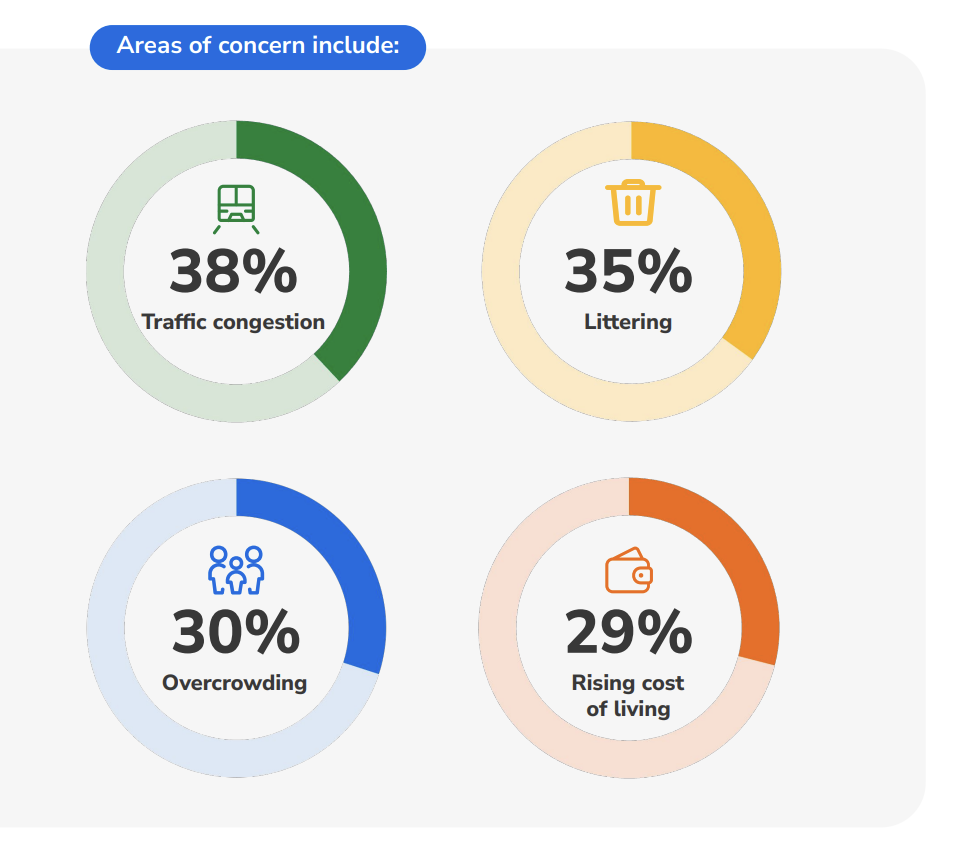Click the 30% figure

pos(236,631)
